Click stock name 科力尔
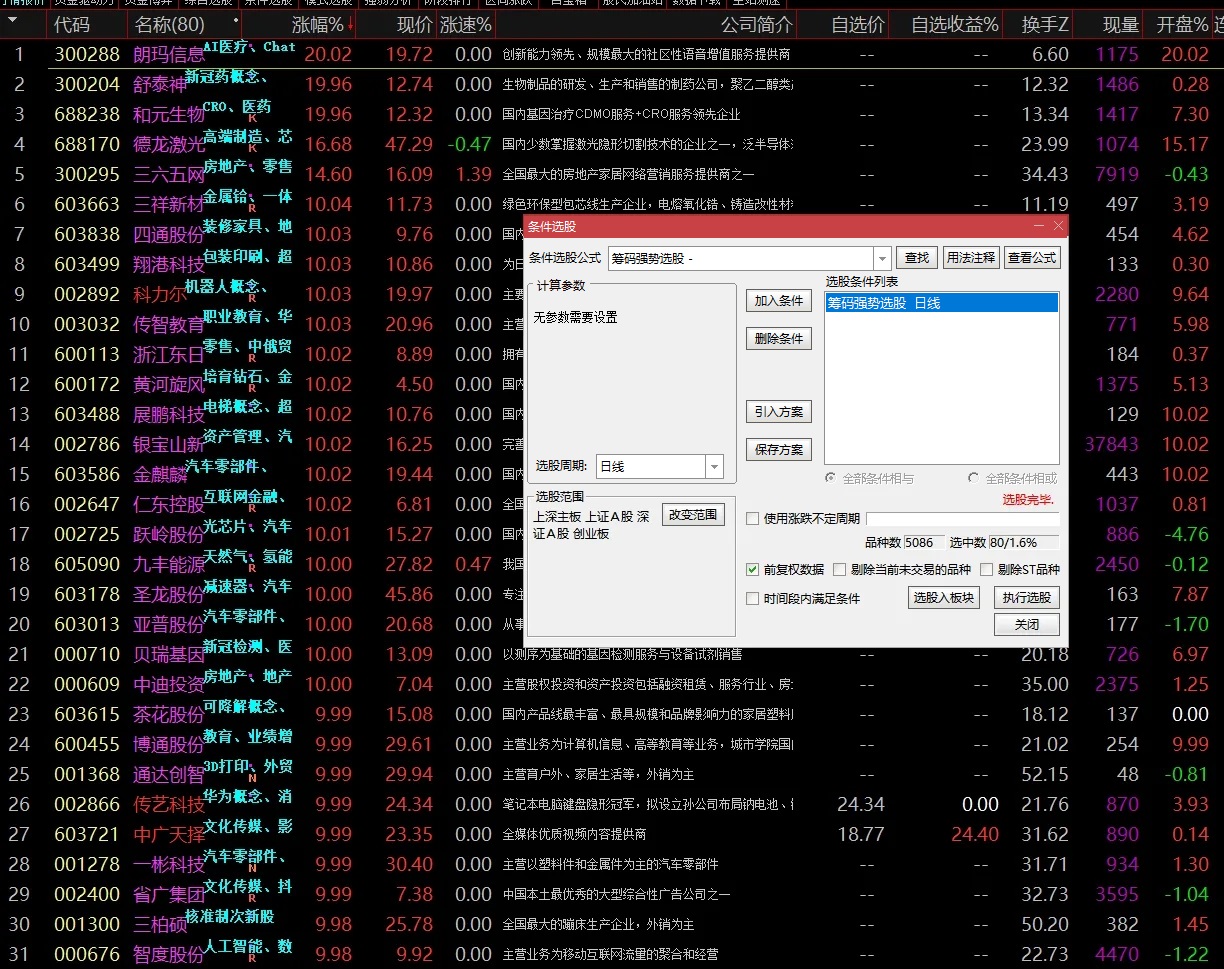Image resolution: width=1224 pixels, height=969 pixels. [160, 294]
